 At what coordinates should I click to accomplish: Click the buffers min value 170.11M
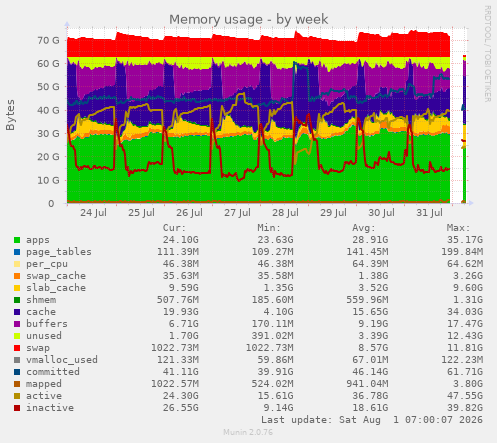coord(272,324)
